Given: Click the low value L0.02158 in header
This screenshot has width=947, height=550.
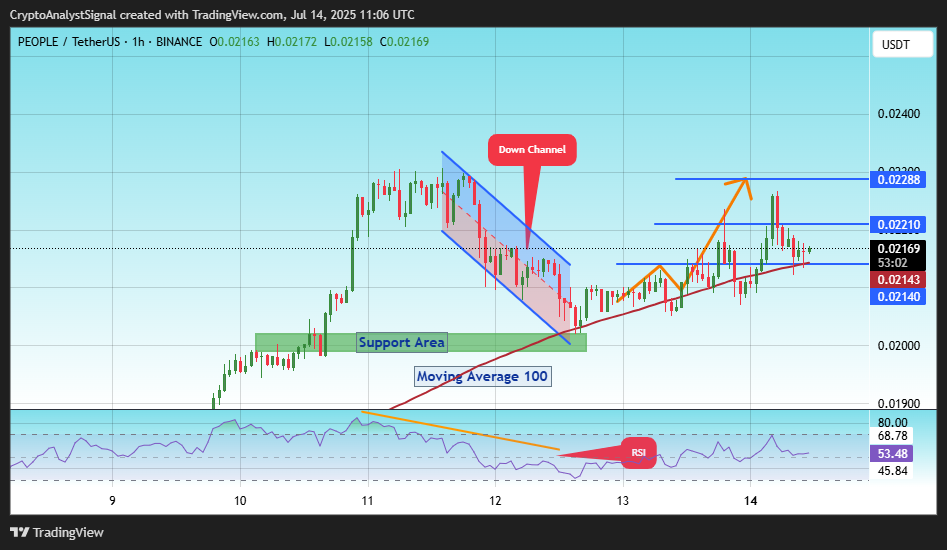Looking at the screenshot, I should pos(348,42).
